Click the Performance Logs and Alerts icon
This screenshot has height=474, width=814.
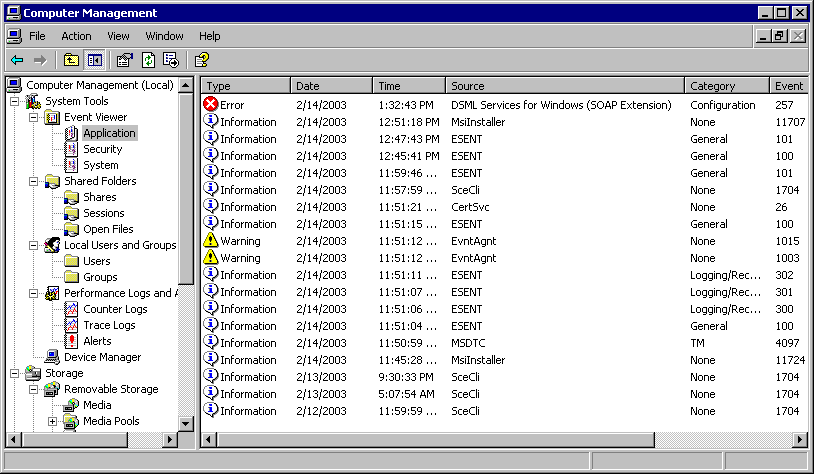click(52, 293)
